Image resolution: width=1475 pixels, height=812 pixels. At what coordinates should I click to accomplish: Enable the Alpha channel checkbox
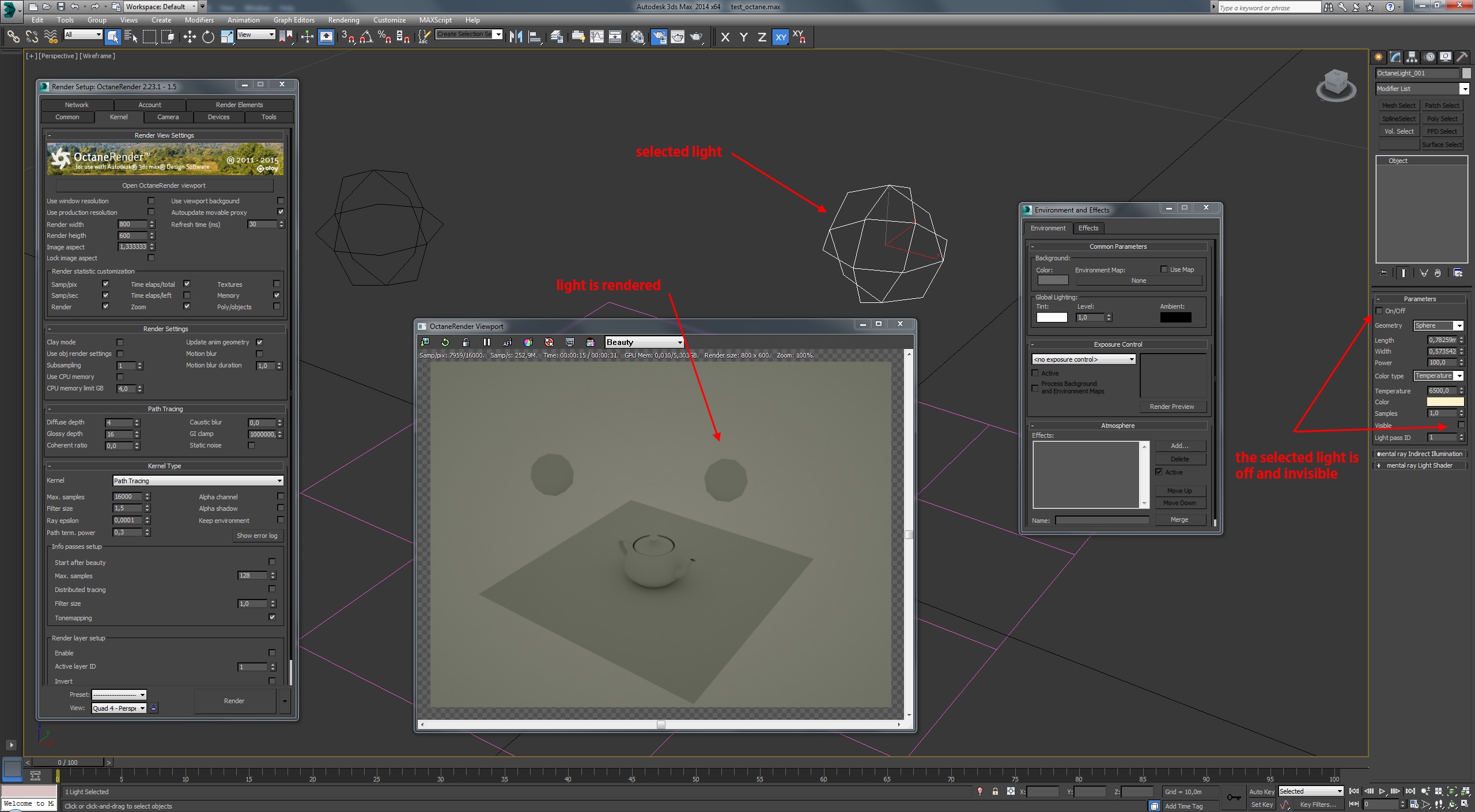pos(281,496)
